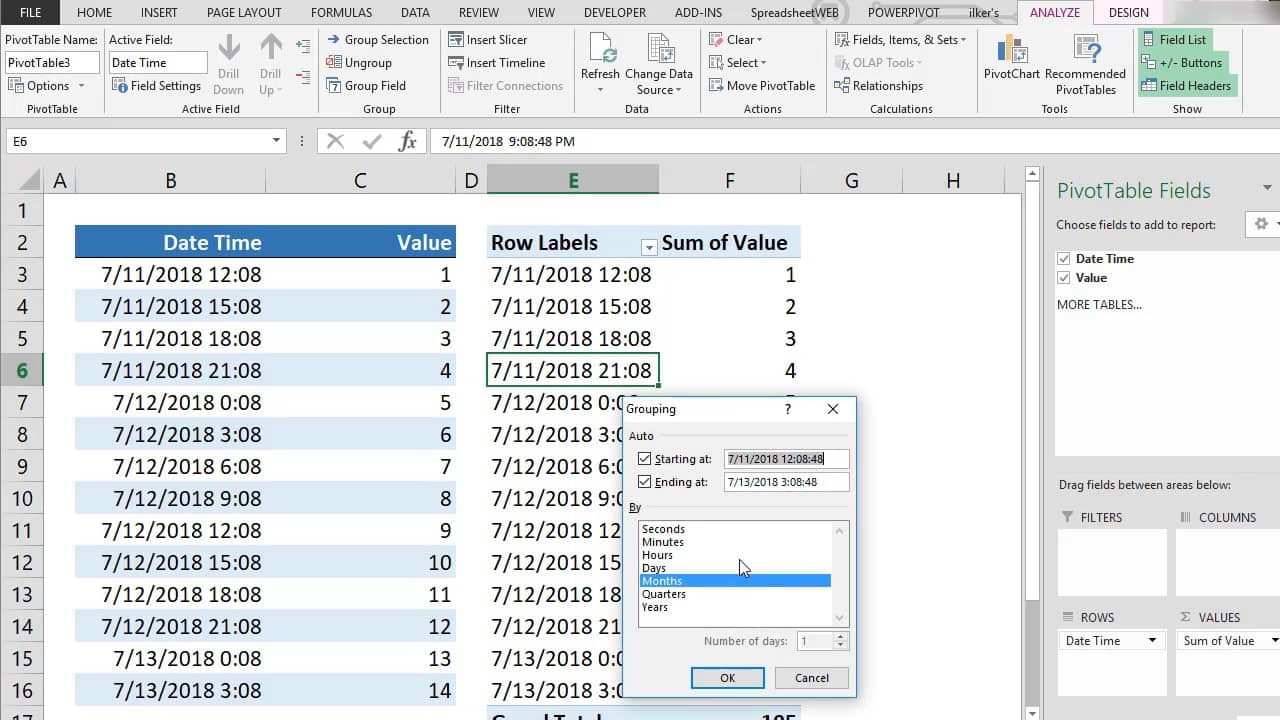This screenshot has height=720, width=1280.
Task: Open the Date Time dropdown in ROWS area
Action: click(1152, 641)
